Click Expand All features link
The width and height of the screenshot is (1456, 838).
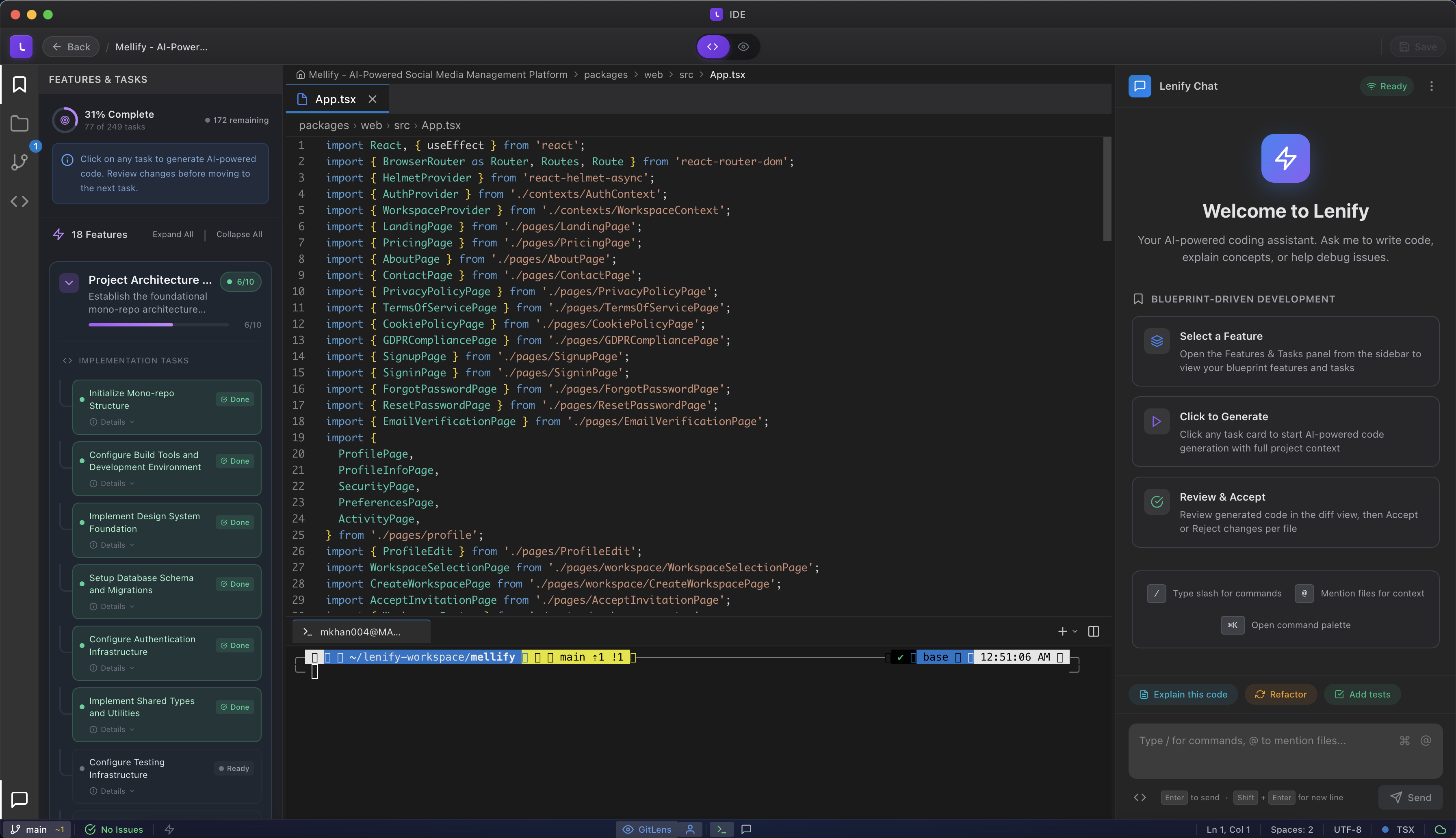coord(173,234)
